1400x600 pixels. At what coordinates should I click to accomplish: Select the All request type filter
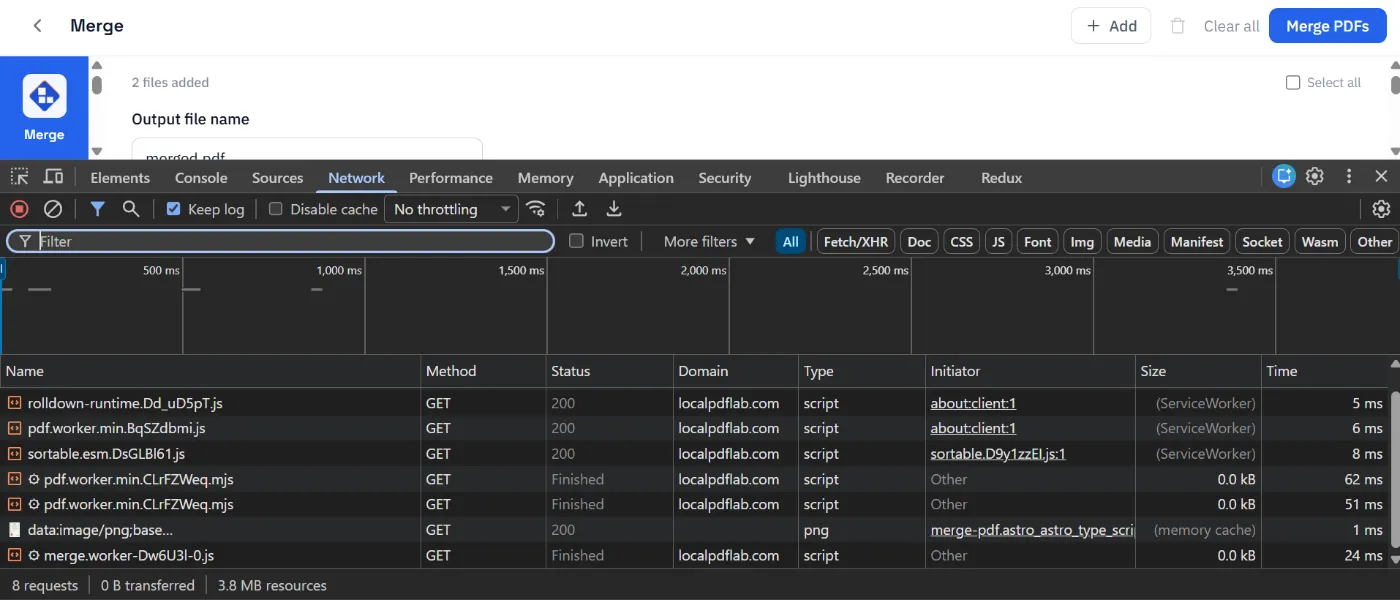[x=790, y=241]
